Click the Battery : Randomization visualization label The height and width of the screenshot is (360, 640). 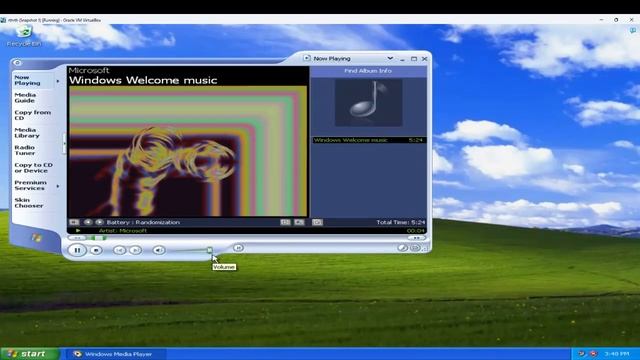143,222
